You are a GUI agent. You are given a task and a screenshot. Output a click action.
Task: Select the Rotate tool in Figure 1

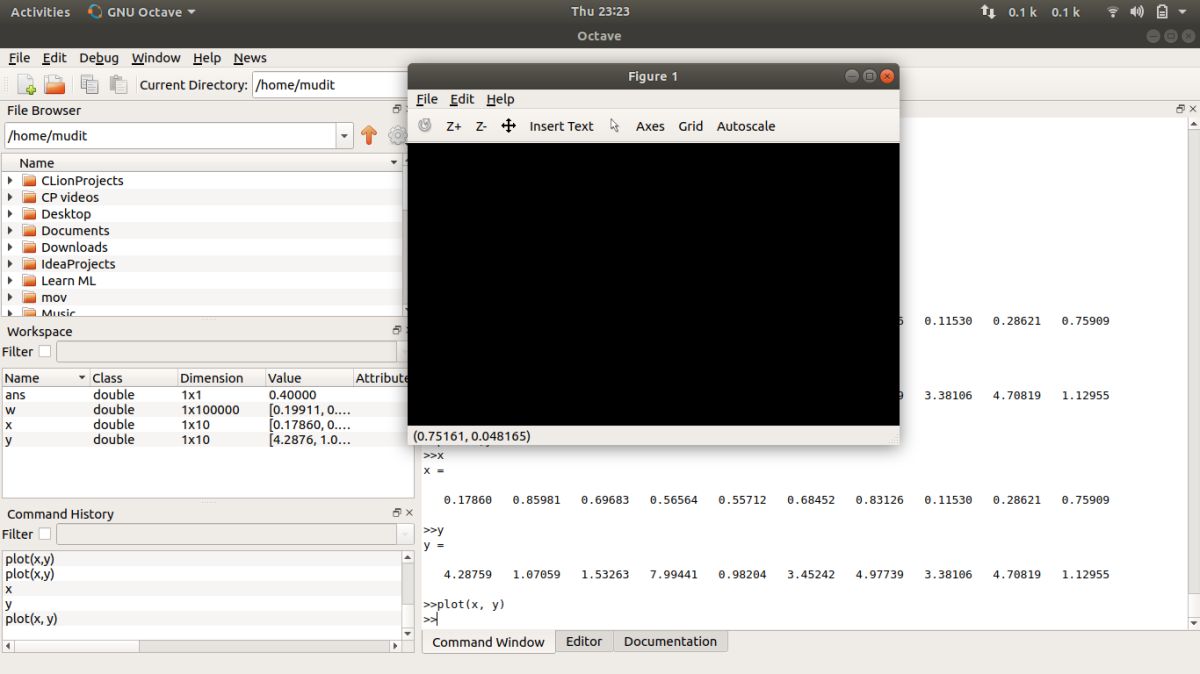(x=425, y=126)
